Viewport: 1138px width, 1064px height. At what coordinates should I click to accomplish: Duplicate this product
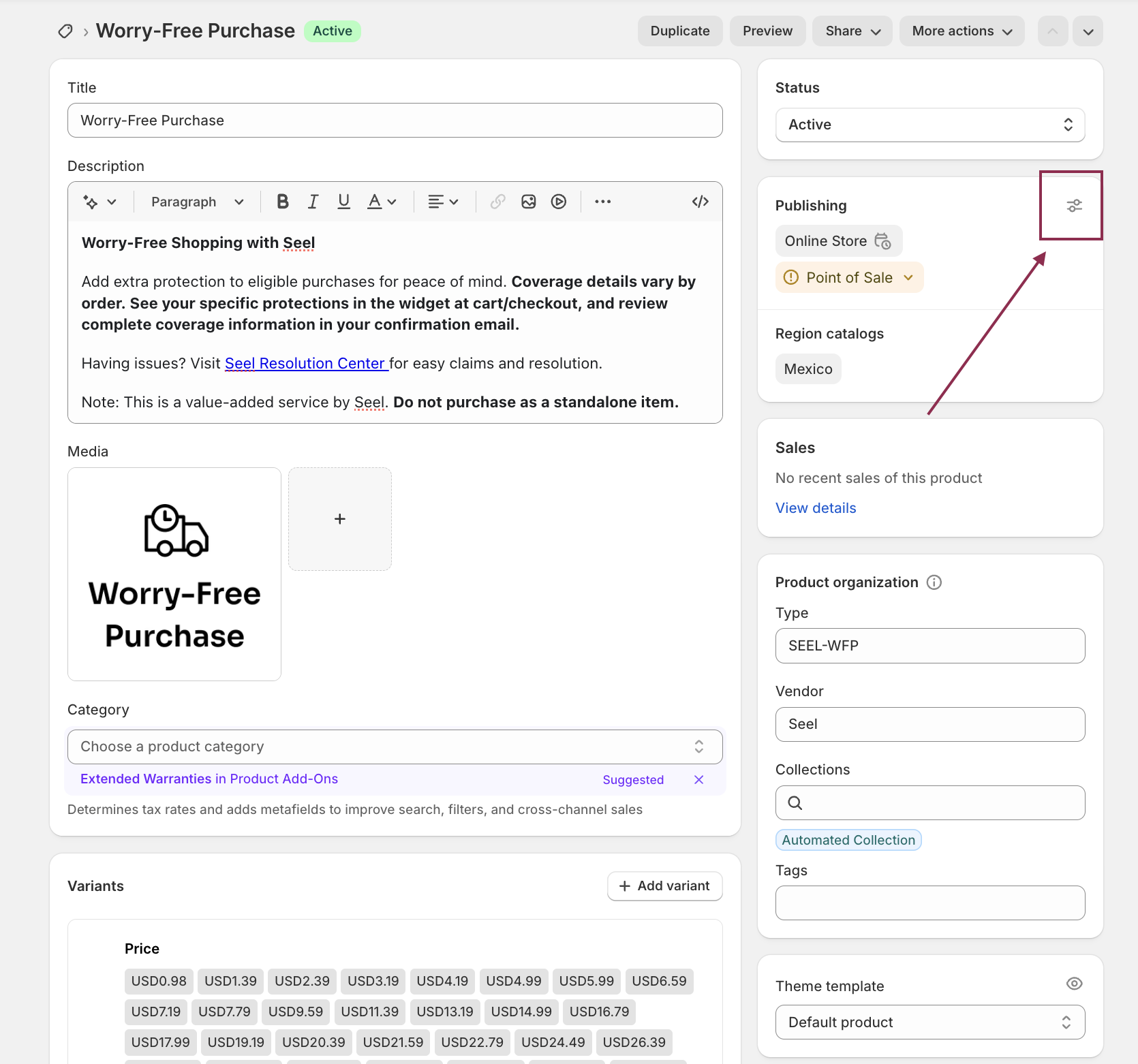[679, 31]
